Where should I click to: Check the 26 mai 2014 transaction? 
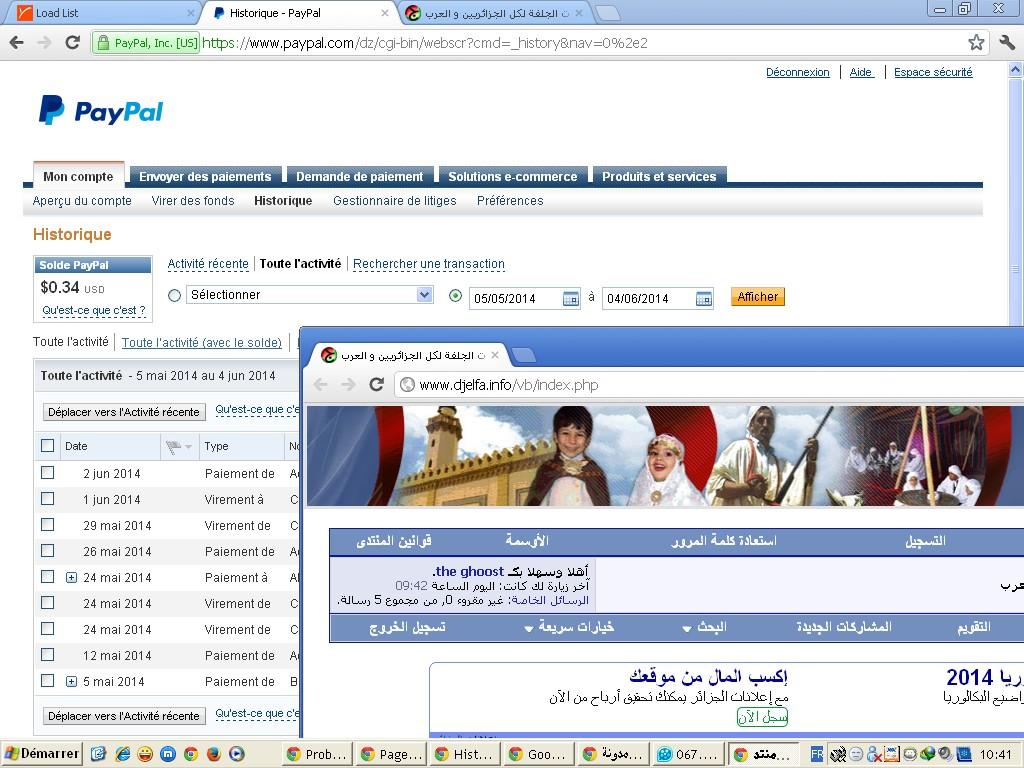(x=48, y=551)
